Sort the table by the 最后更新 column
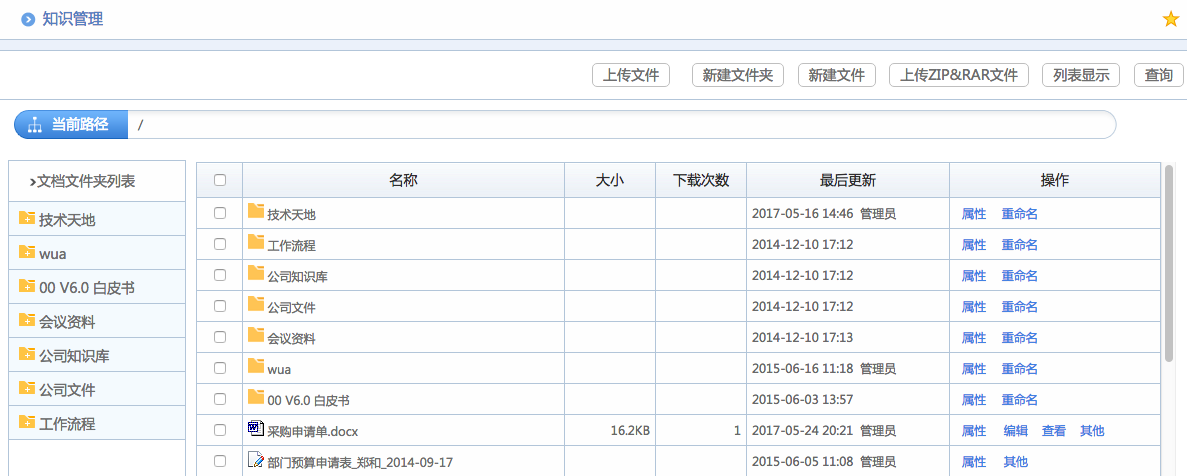The height and width of the screenshot is (476, 1187). 847,181
